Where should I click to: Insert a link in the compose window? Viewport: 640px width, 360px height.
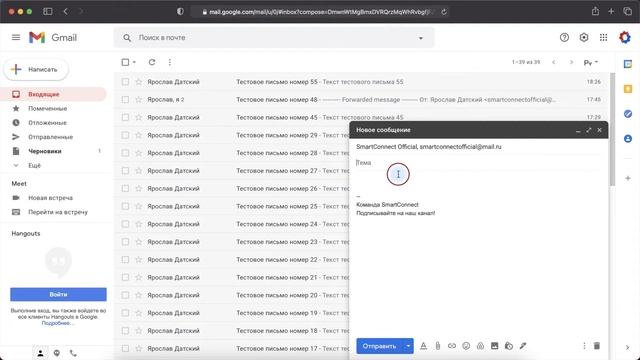451,346
